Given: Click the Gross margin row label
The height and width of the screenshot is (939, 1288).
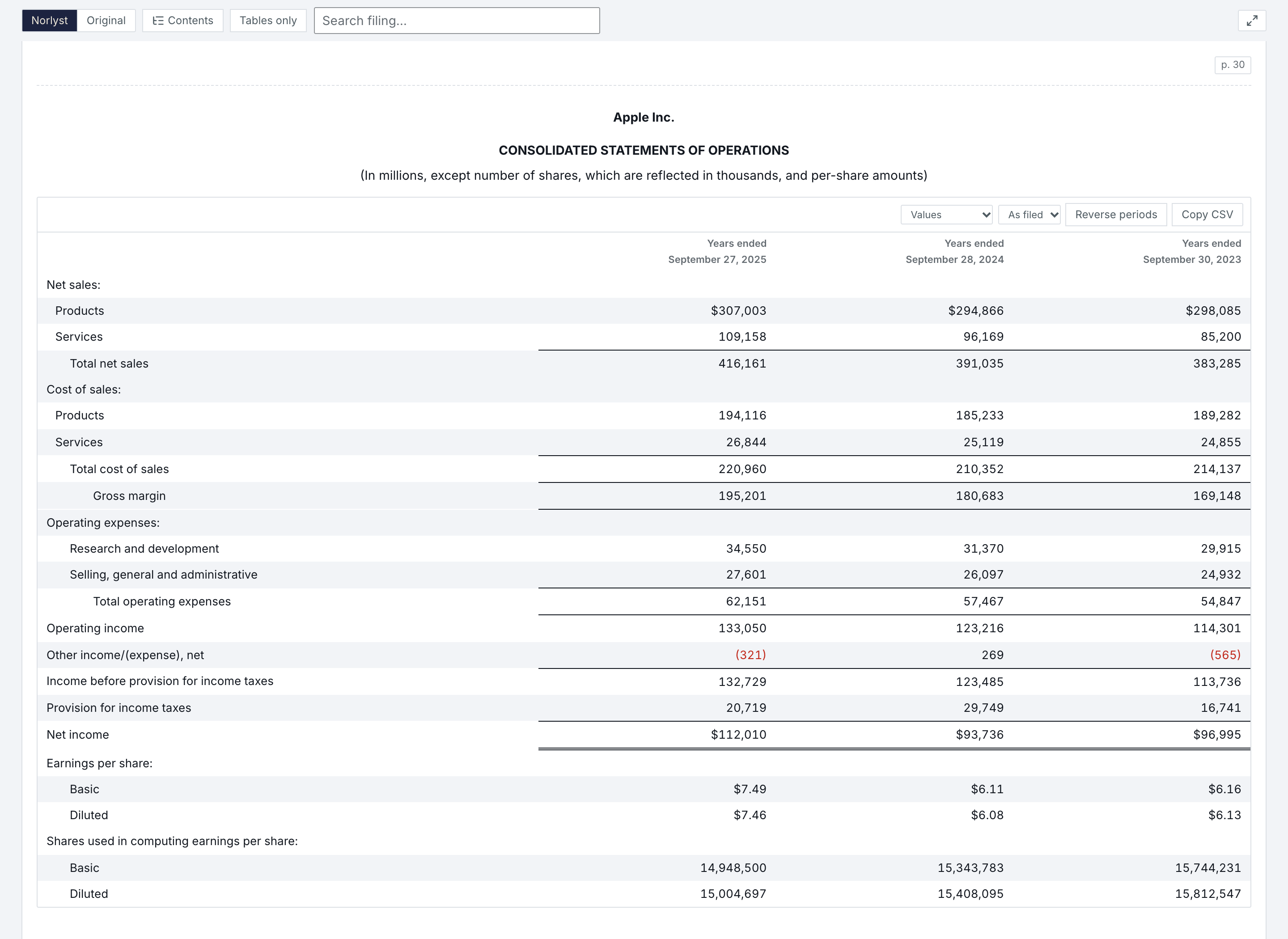Looking at the screenshot, I should [130, 496].
